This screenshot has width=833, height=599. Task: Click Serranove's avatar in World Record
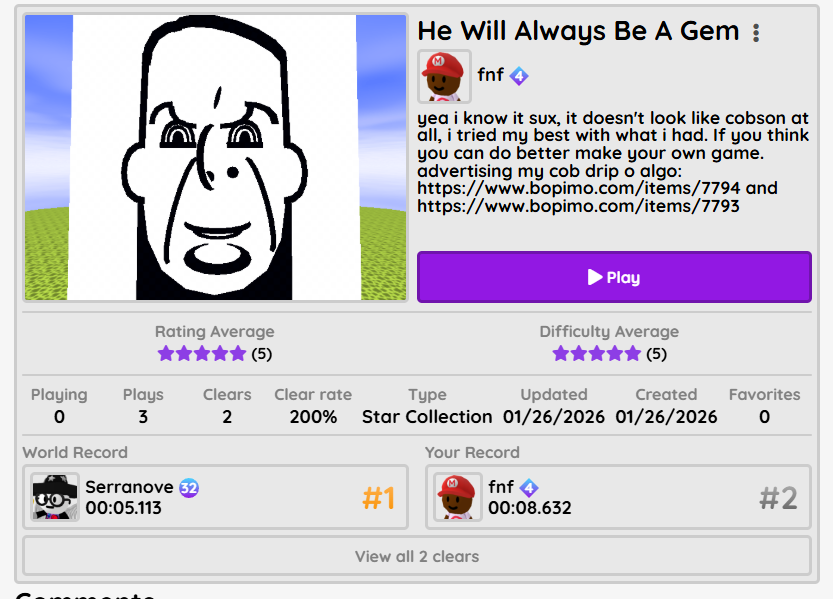pos(55,497)
